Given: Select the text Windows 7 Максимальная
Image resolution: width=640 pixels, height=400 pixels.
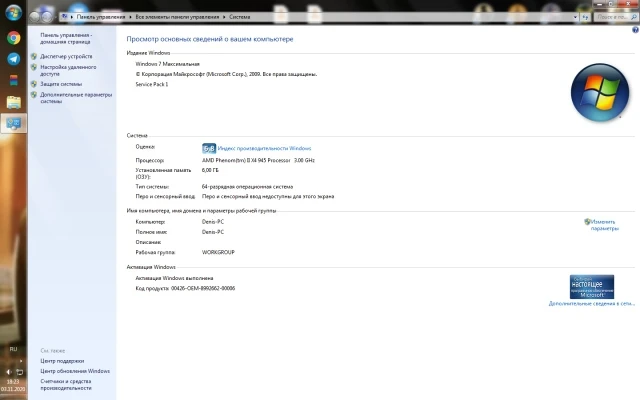Looking at the screenshot, I should (167, 64).
